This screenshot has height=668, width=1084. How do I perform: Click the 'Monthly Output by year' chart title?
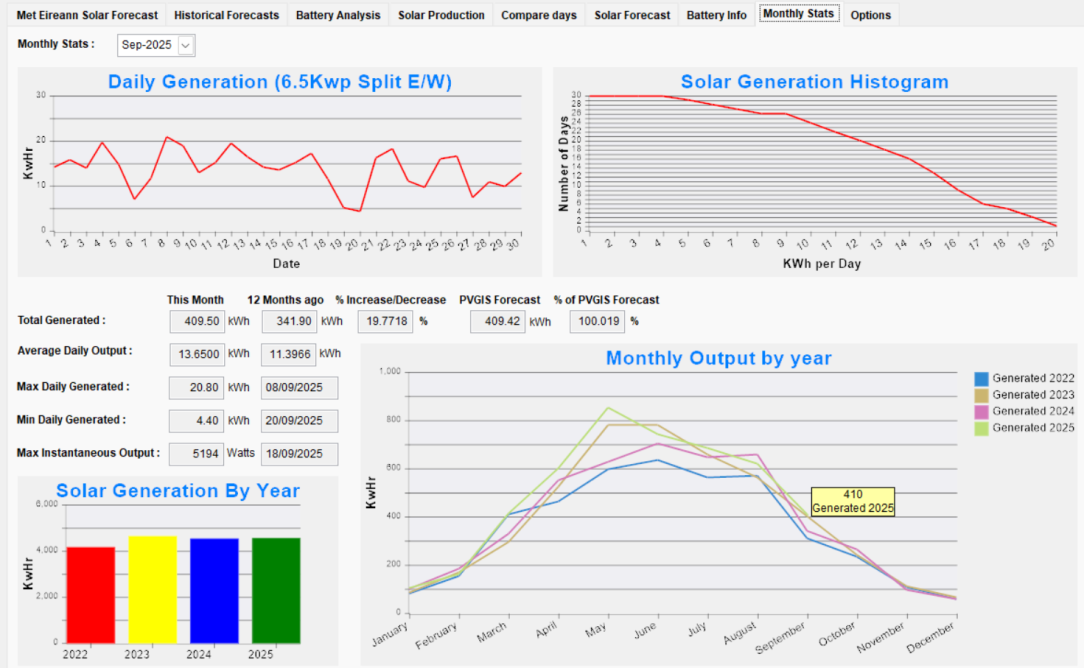tap(718, 358)
